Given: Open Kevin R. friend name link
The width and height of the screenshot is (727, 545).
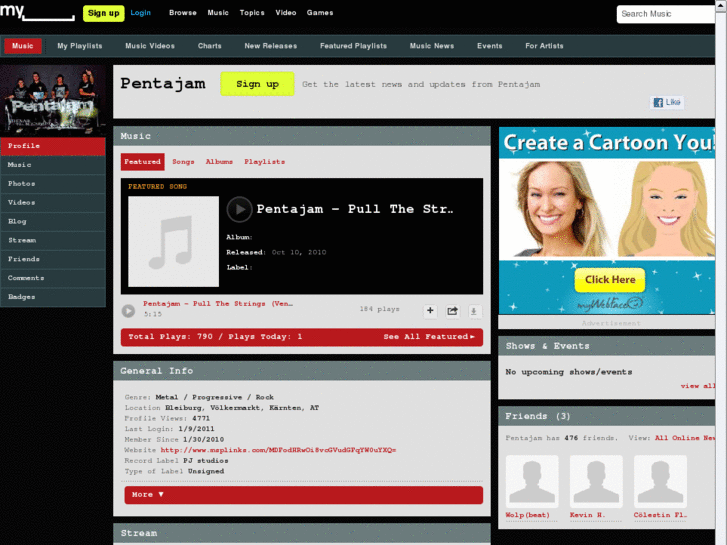Looking at the screenshot, I should pos(587,515).
